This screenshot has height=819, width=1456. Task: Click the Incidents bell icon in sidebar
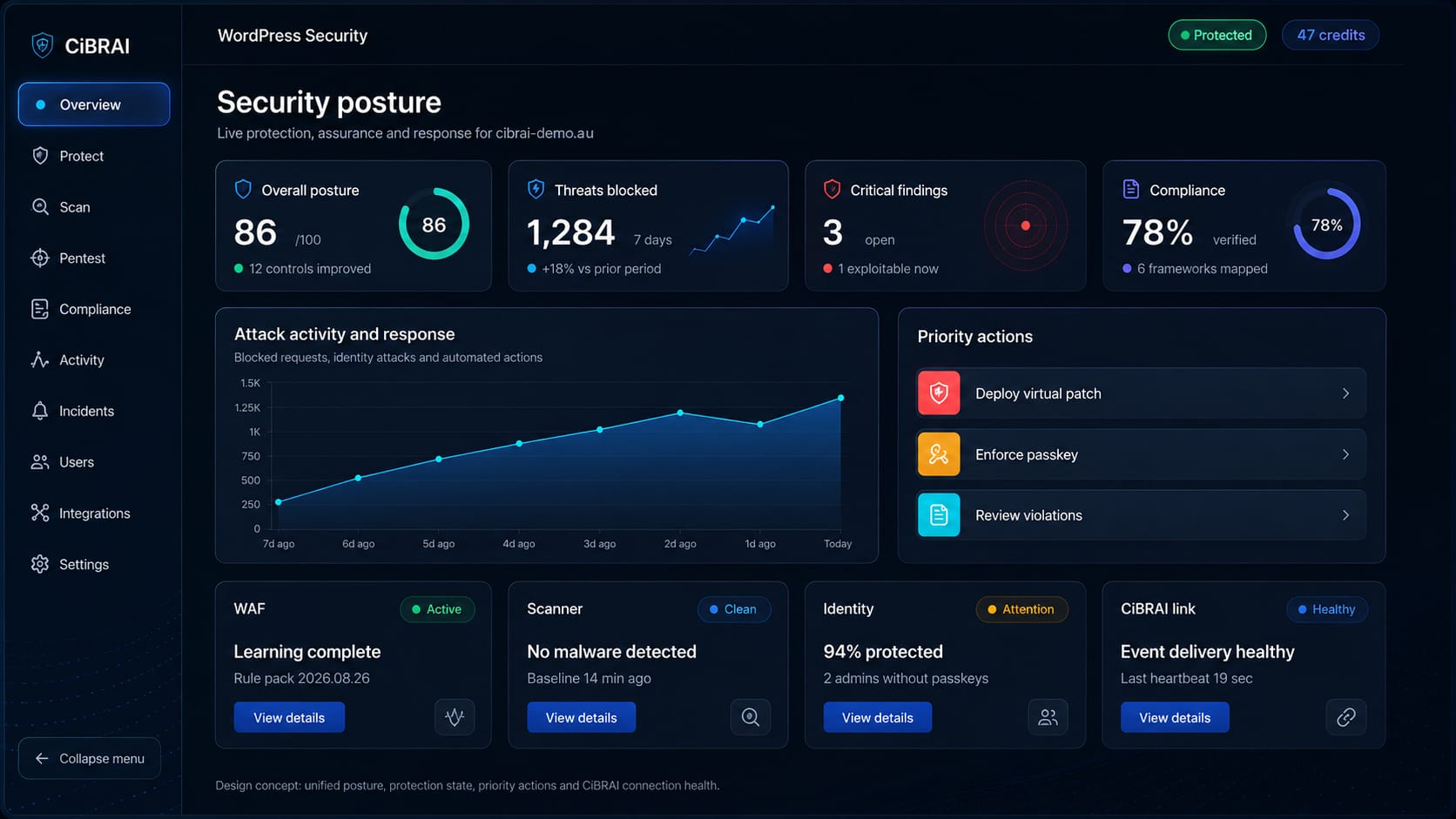pos(40,411)
